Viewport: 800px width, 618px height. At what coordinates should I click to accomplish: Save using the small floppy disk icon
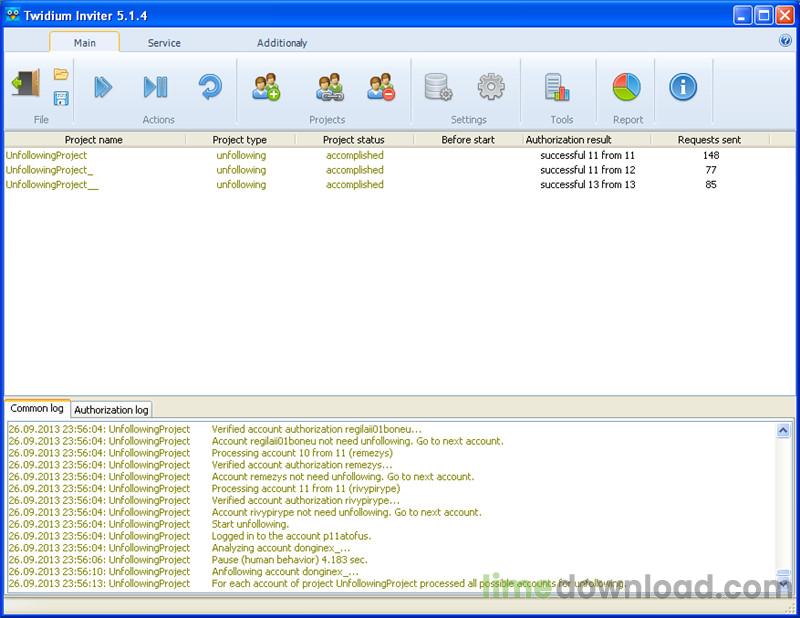61,98
